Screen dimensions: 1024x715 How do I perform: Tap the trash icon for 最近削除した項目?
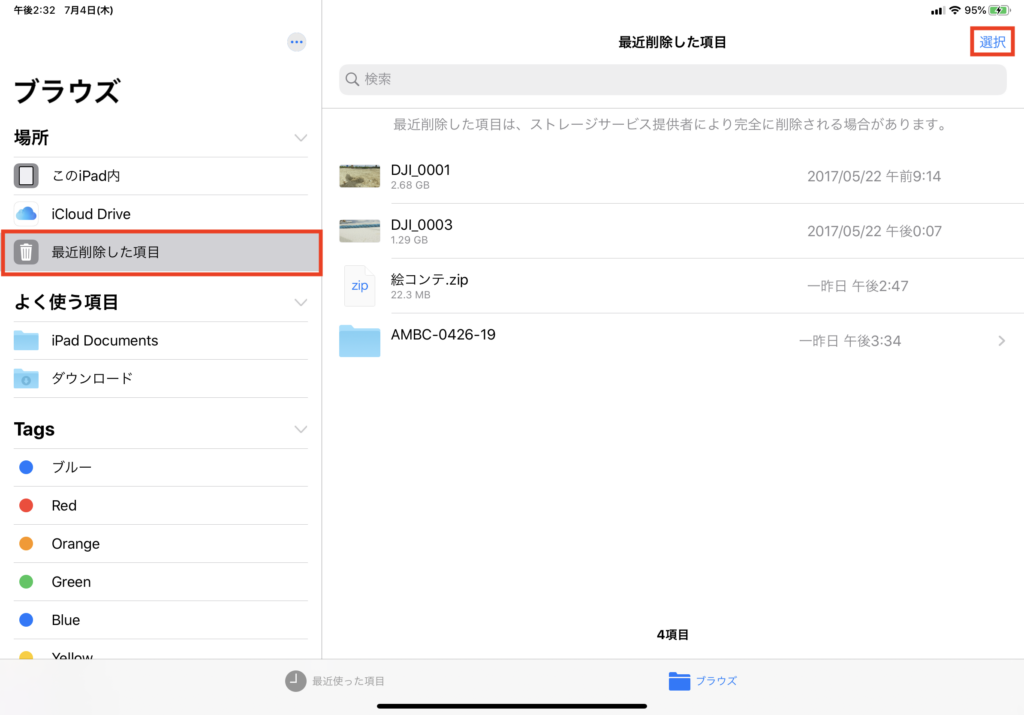click(x=26, y=252)
